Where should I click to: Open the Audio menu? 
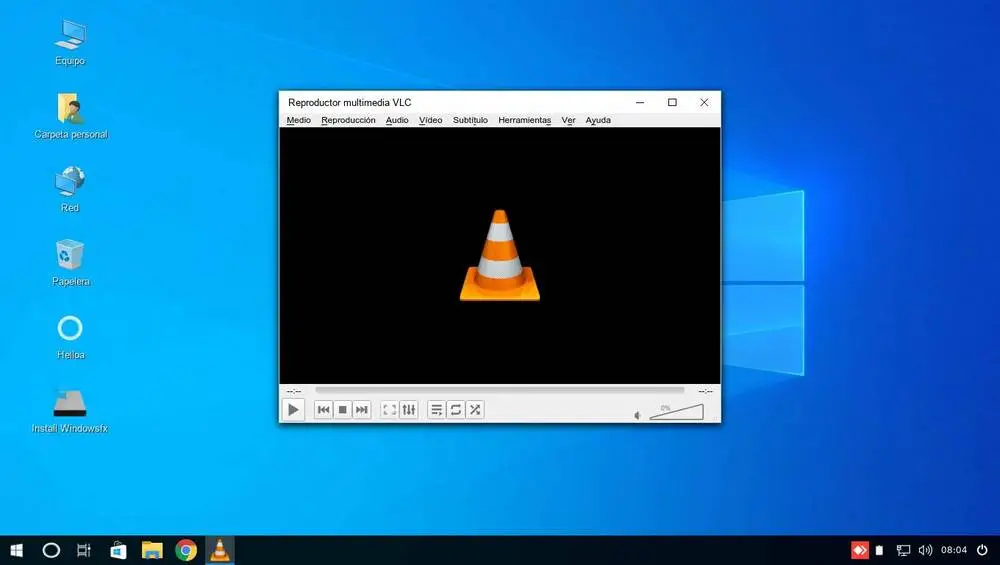coord(397,120)
